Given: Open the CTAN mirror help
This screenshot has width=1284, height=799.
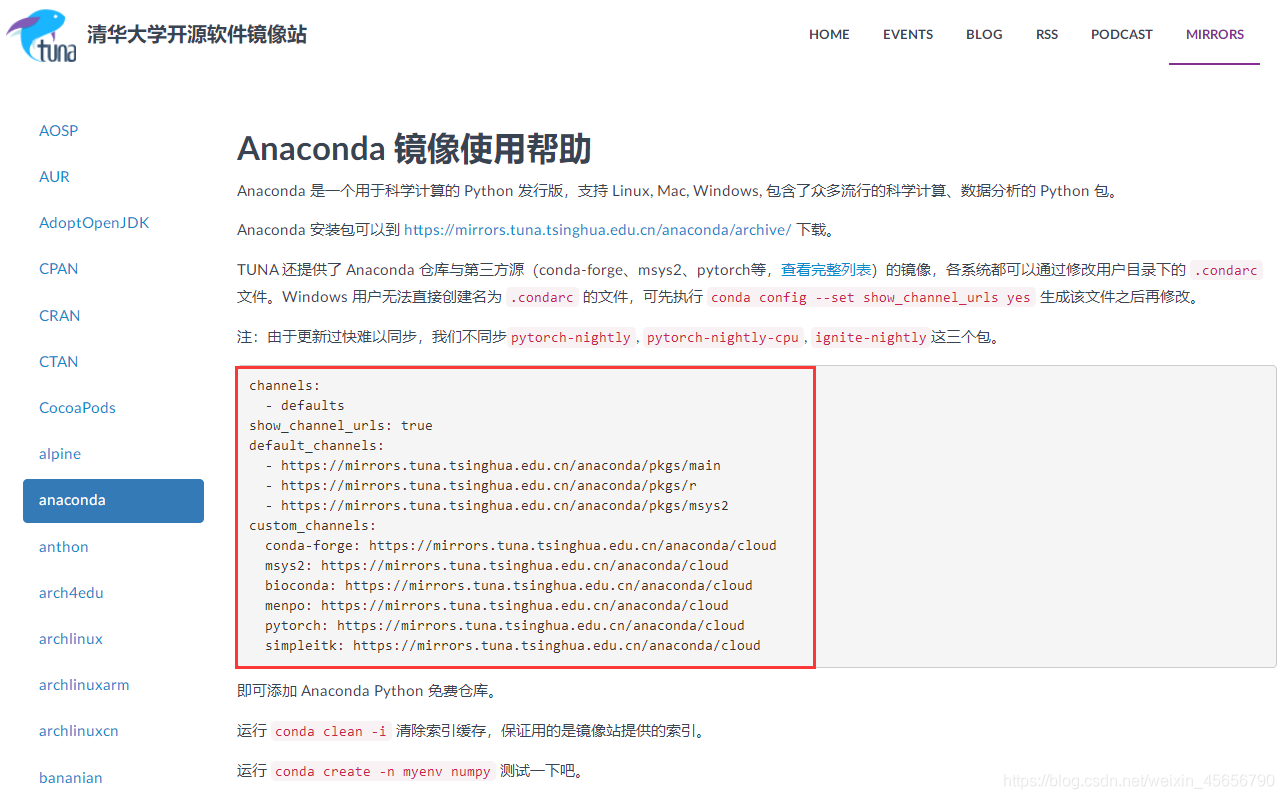Looking at the screenshot, I should coord(58,362).
